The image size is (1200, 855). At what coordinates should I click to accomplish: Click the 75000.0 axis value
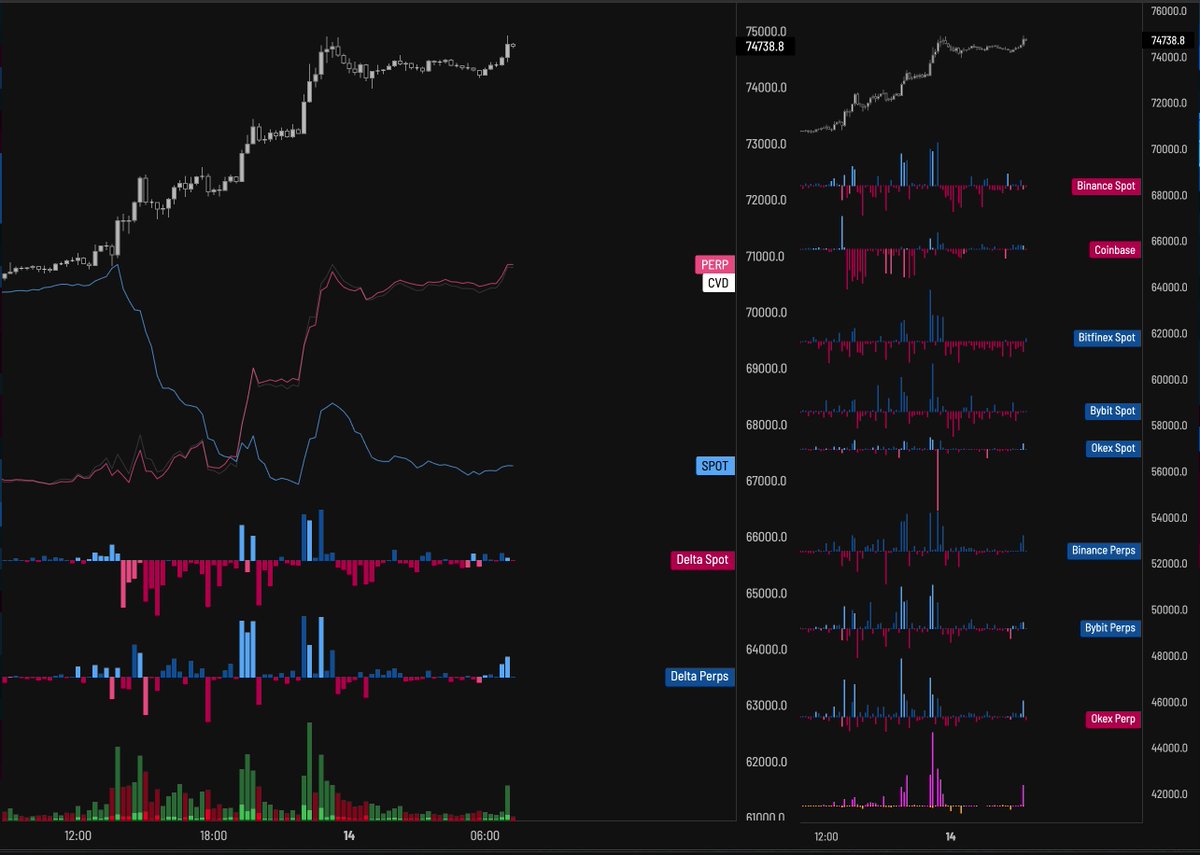pyautogui.click(x=766, y=31)
